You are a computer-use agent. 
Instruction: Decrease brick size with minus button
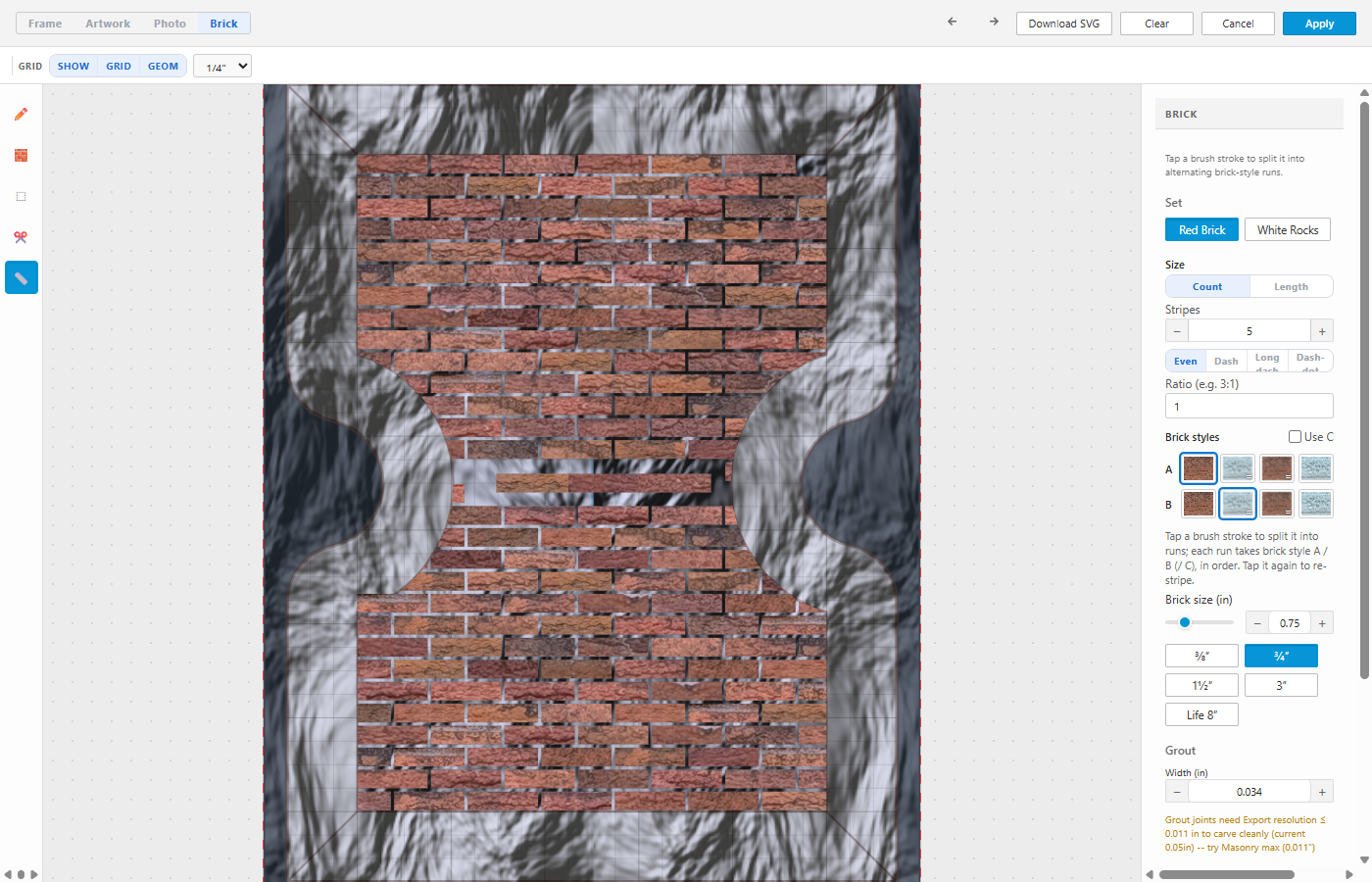(1257, 623)
